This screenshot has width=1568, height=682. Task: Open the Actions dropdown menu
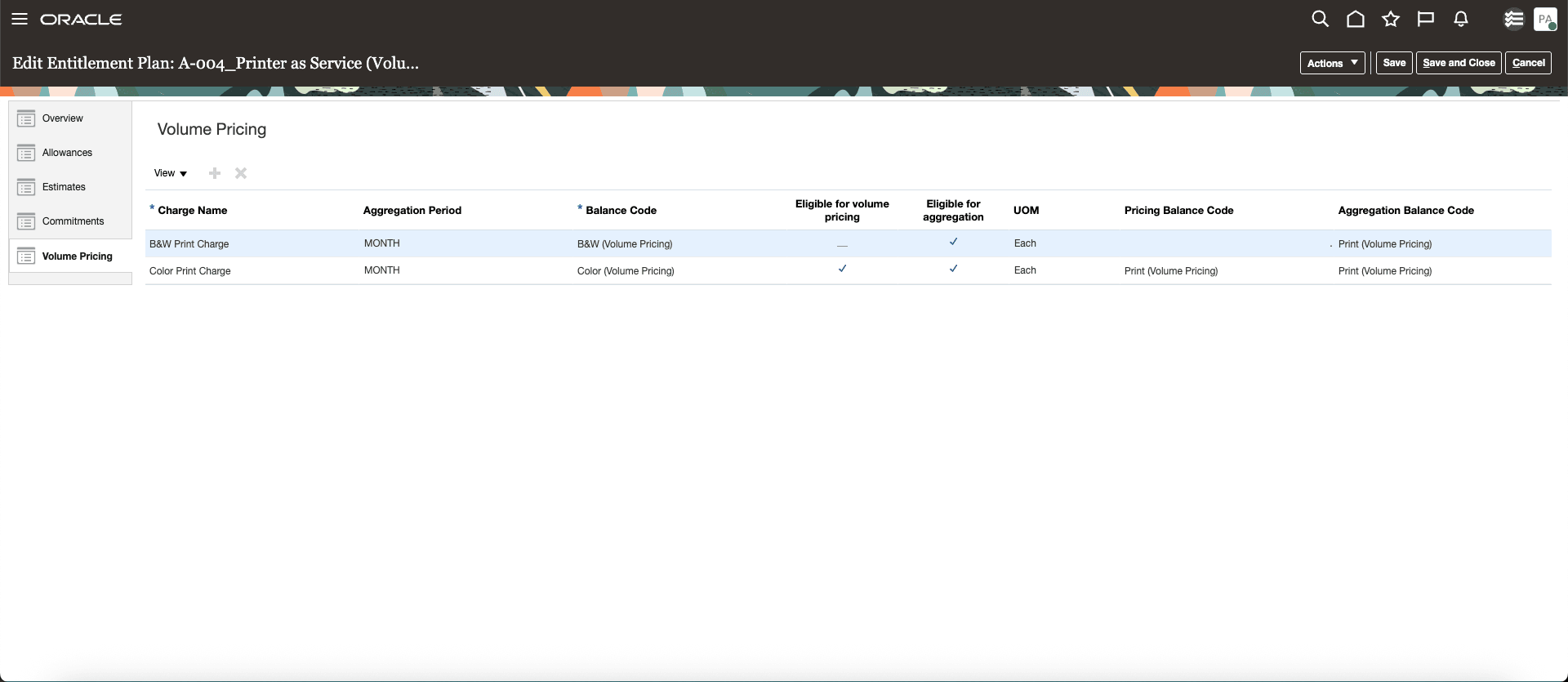click(x=1332, y=63)
